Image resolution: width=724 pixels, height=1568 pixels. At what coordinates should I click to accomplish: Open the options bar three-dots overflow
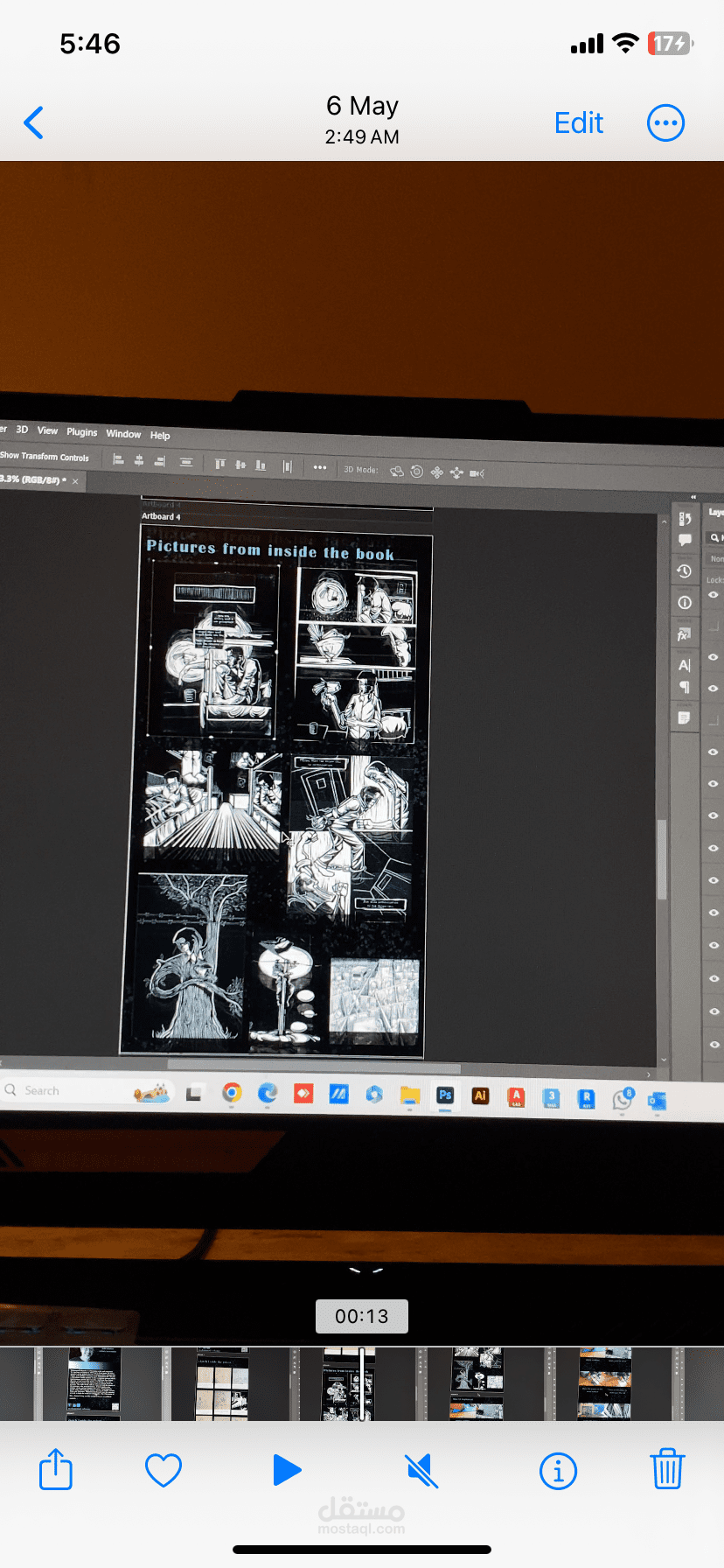click(x=320, y=467)
